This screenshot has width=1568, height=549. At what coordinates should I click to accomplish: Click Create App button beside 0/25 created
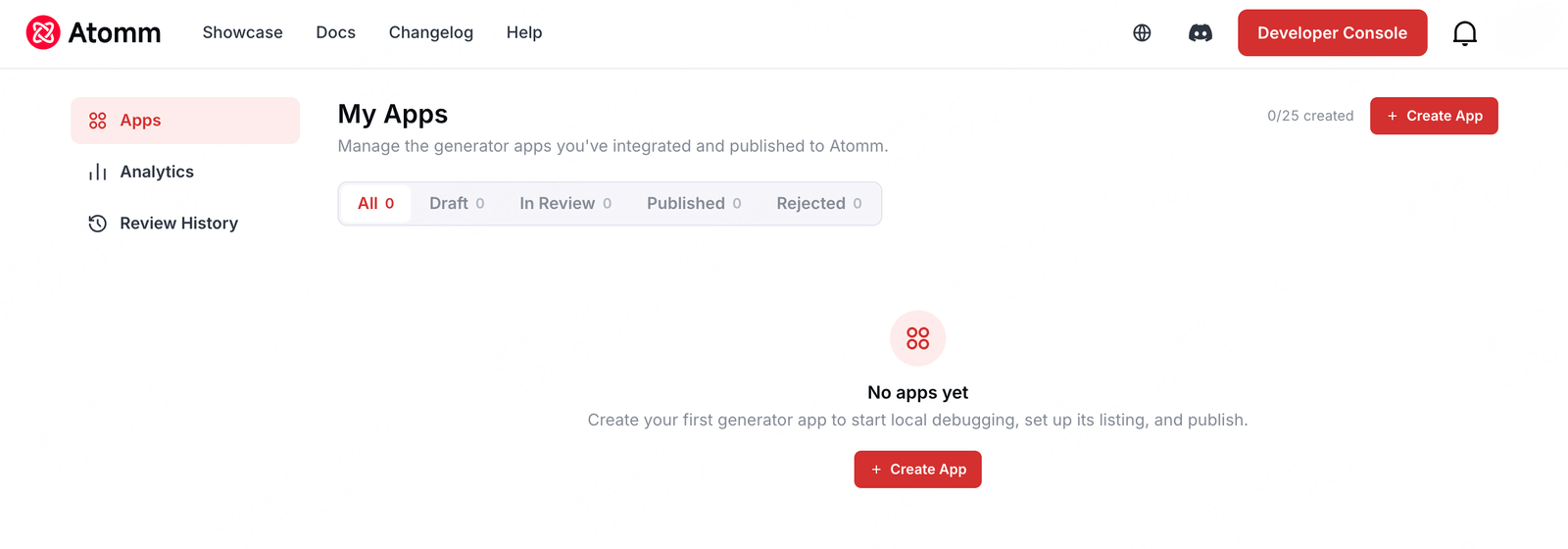click(1434, 116)
